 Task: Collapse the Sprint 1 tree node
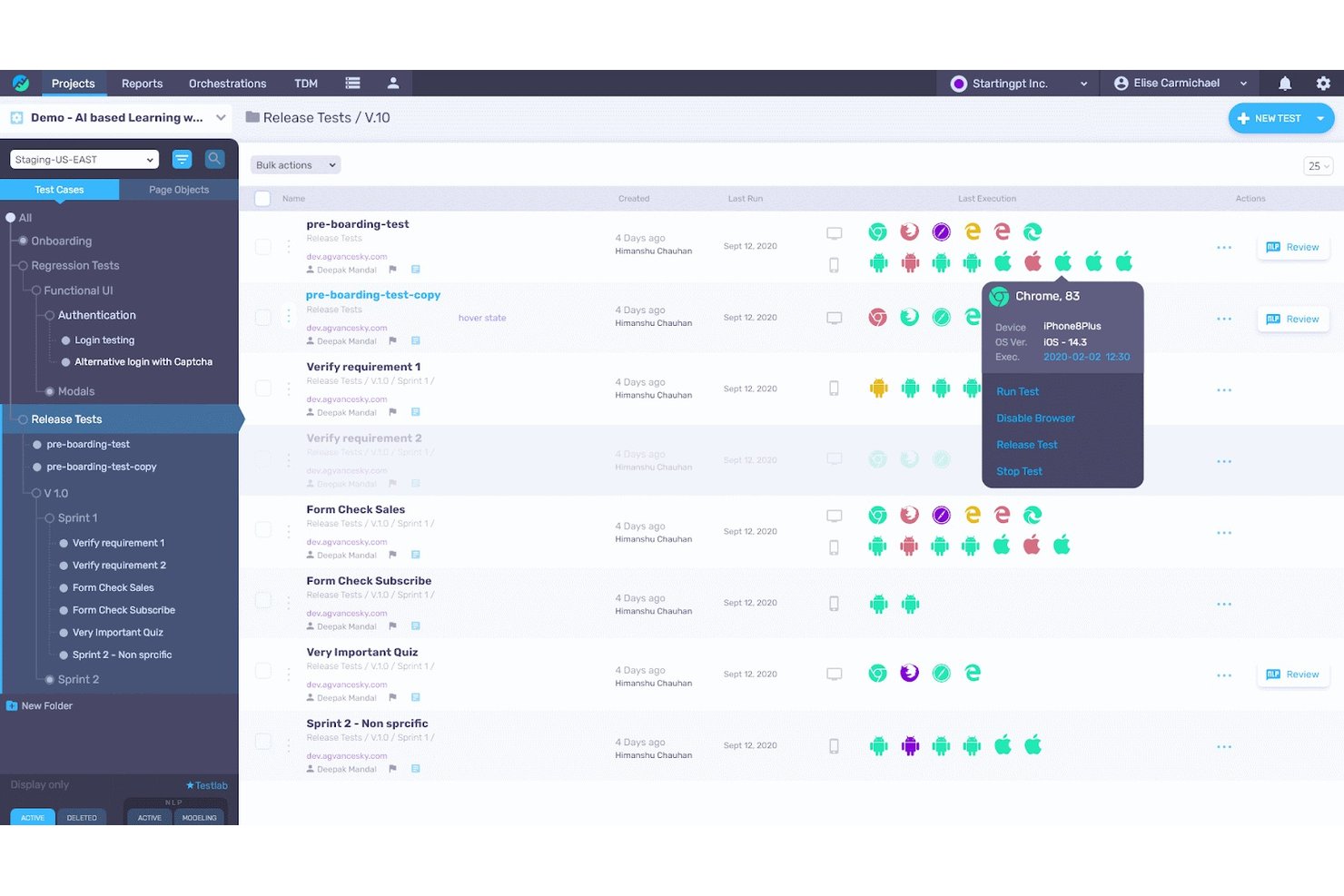point(50,517)
